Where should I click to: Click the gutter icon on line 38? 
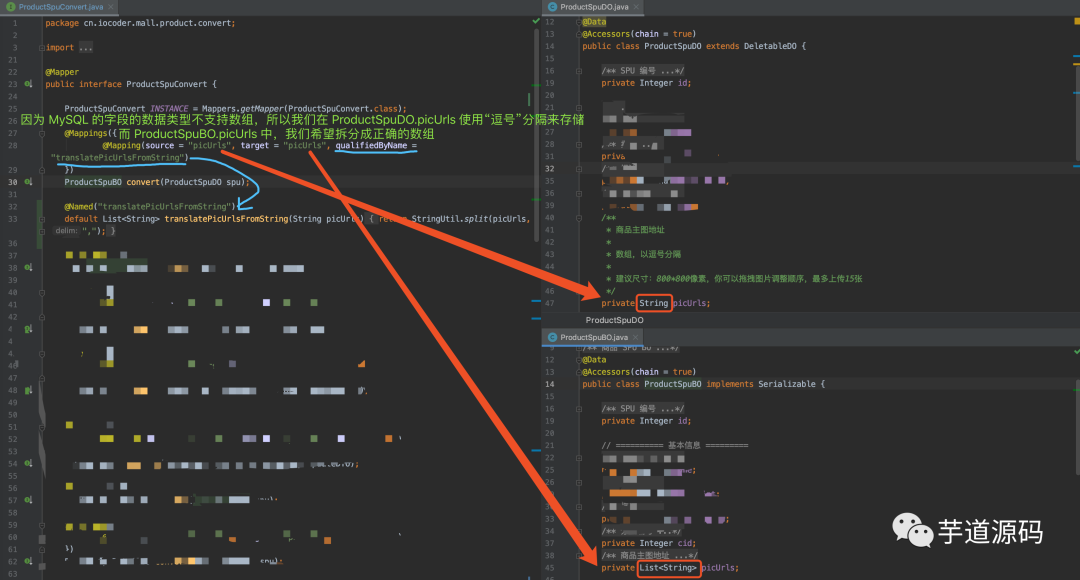28,267
